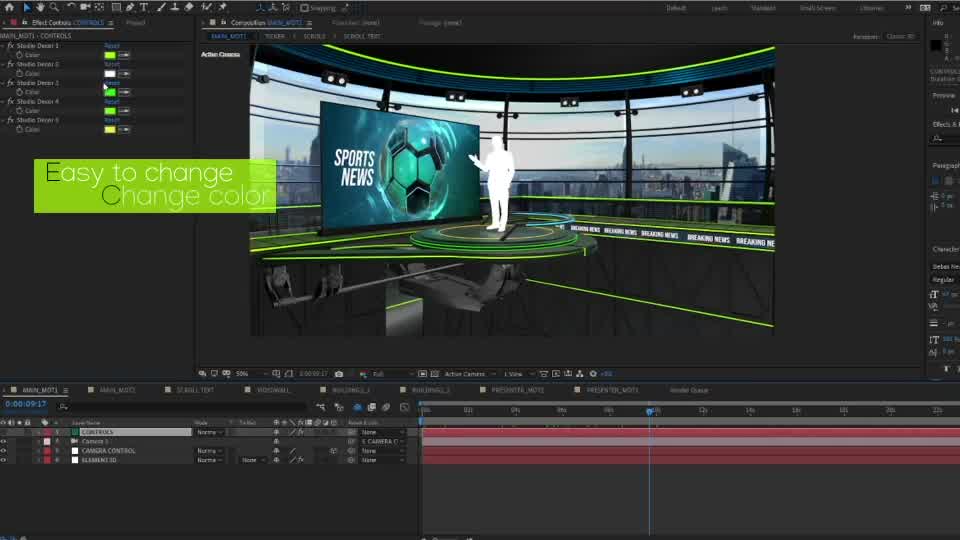Select the Eraser tool
960x540 pixels.
tap(189, 7)
